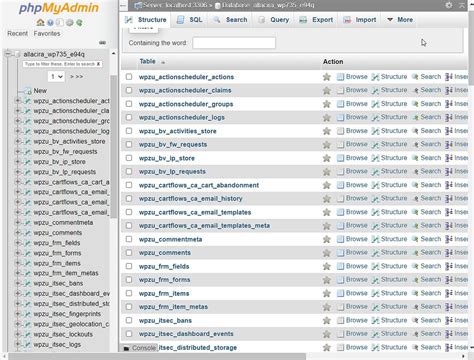Open the SQL tab
The width and height of the screenshot is (474, 360).
tap(189, 20)
